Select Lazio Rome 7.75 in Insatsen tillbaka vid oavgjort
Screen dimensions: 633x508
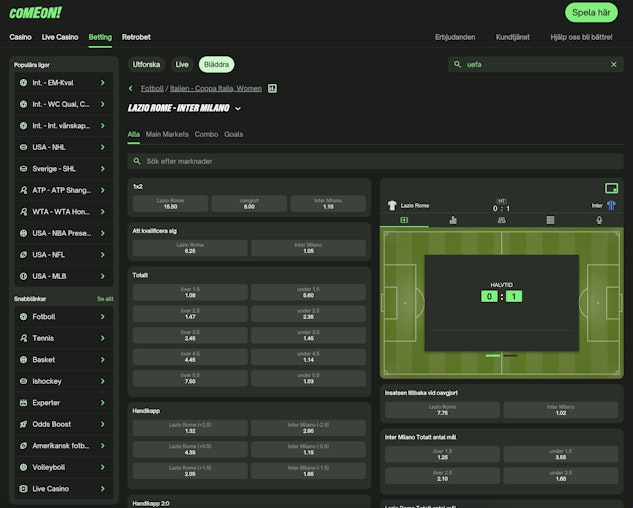(442, 410)
